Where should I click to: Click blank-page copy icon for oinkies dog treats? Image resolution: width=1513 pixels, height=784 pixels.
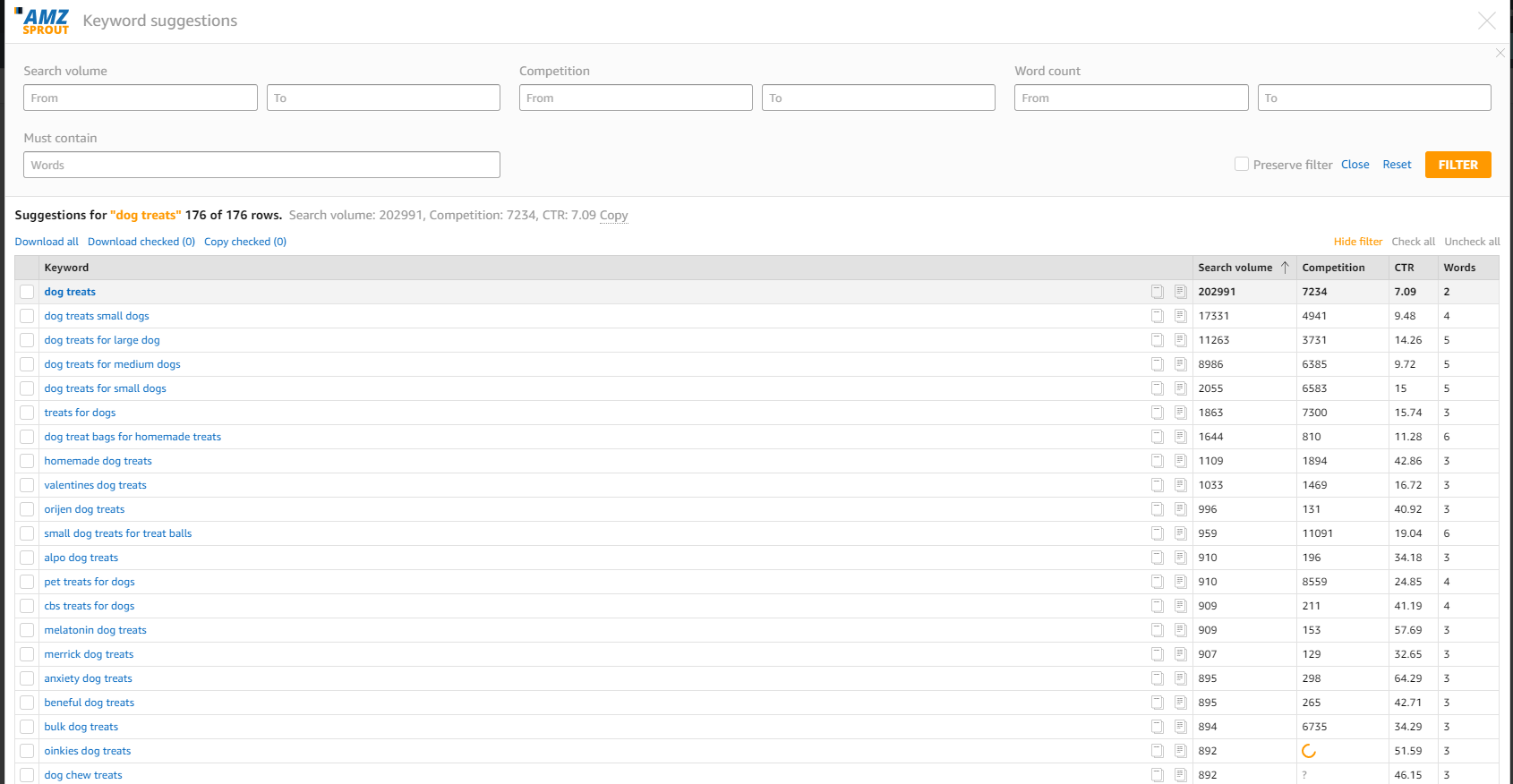1157,751
